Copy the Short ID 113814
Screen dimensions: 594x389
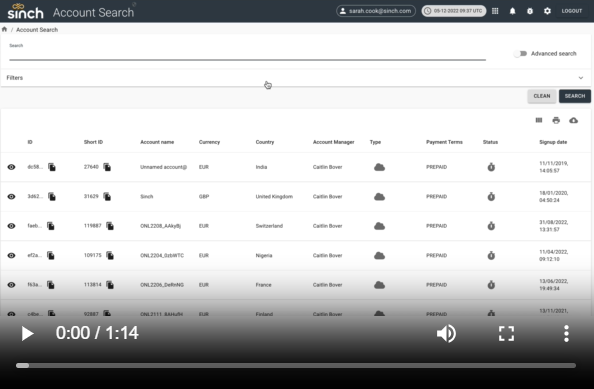(110, 285)
